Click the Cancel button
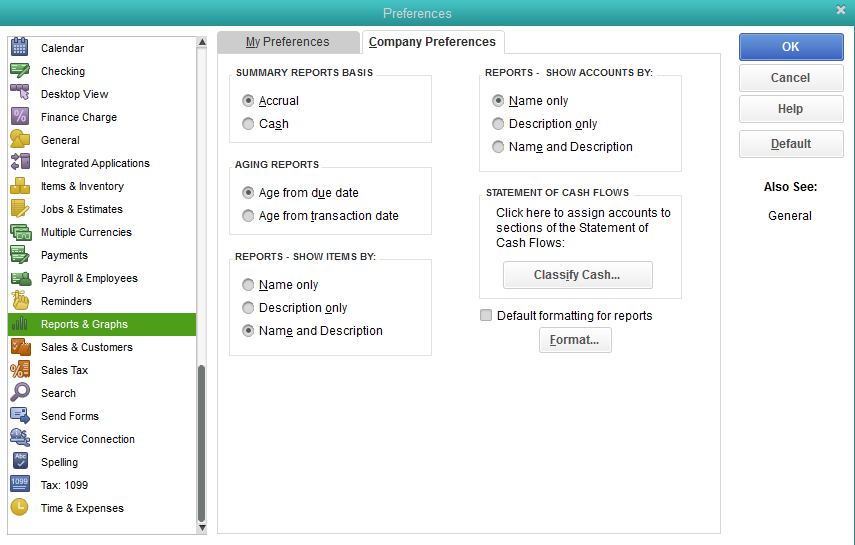Viewport: 855px width, 545px height. click(x=791, y=78)
